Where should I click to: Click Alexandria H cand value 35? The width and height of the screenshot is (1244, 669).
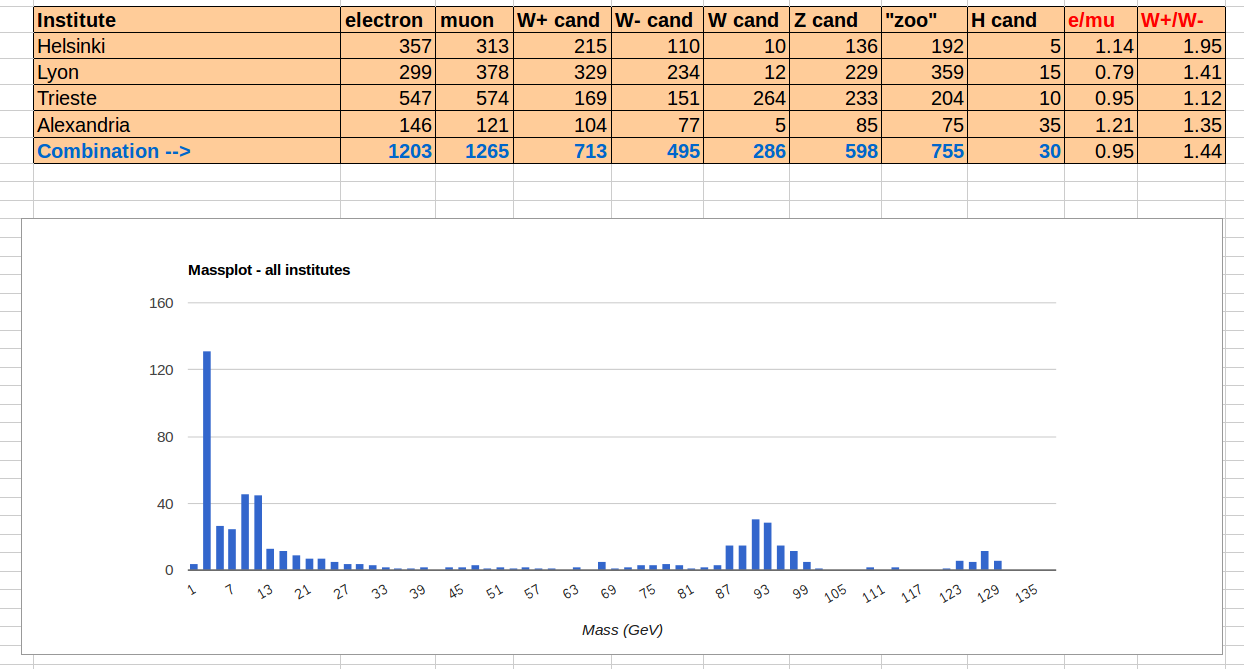(1016, 125)
